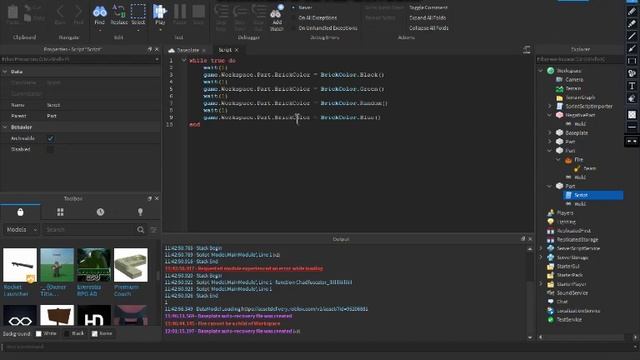Click Add Watch in Debugger group

pyautogui.click(x=276, y=18)
